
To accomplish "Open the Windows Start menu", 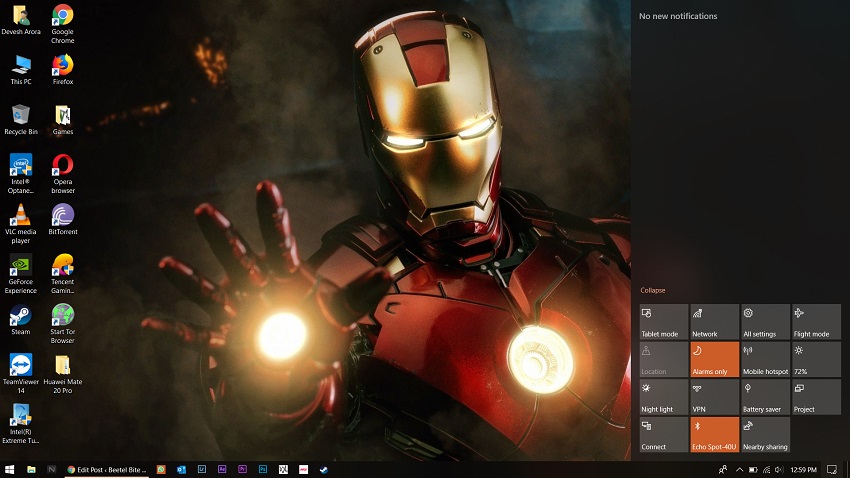I will pos(10,469).
